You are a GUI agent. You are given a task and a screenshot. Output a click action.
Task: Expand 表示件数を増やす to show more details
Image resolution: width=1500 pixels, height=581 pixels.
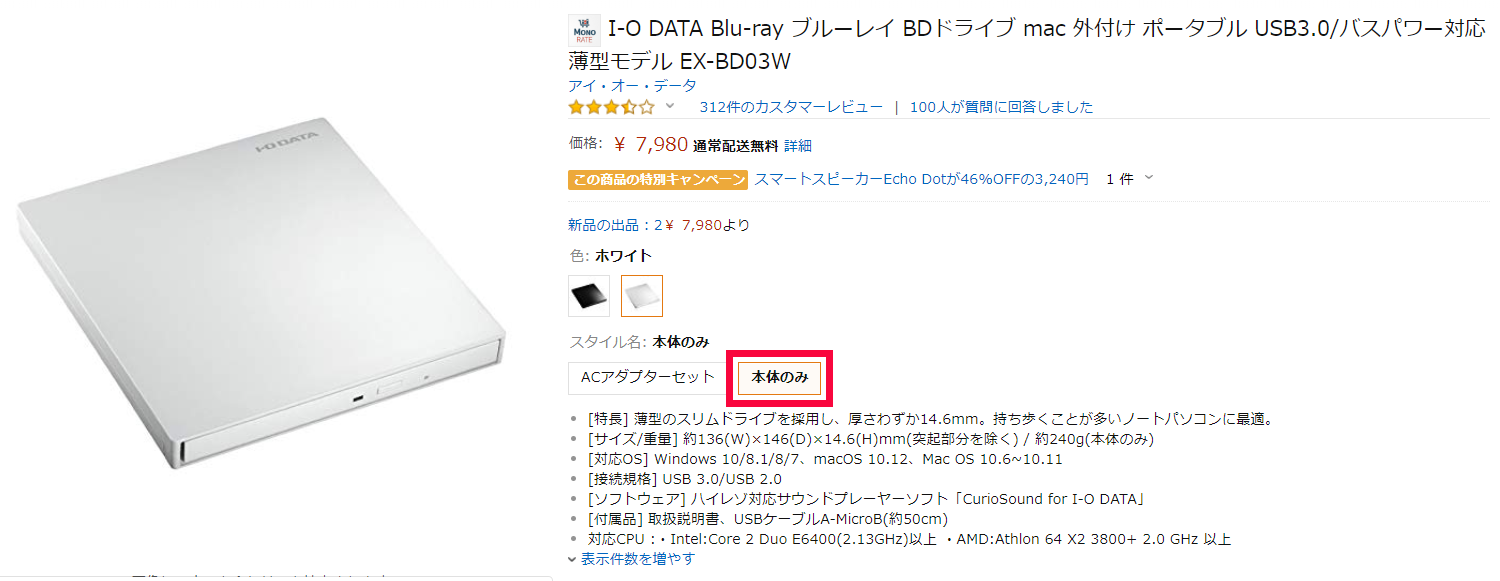click(637, 559)
